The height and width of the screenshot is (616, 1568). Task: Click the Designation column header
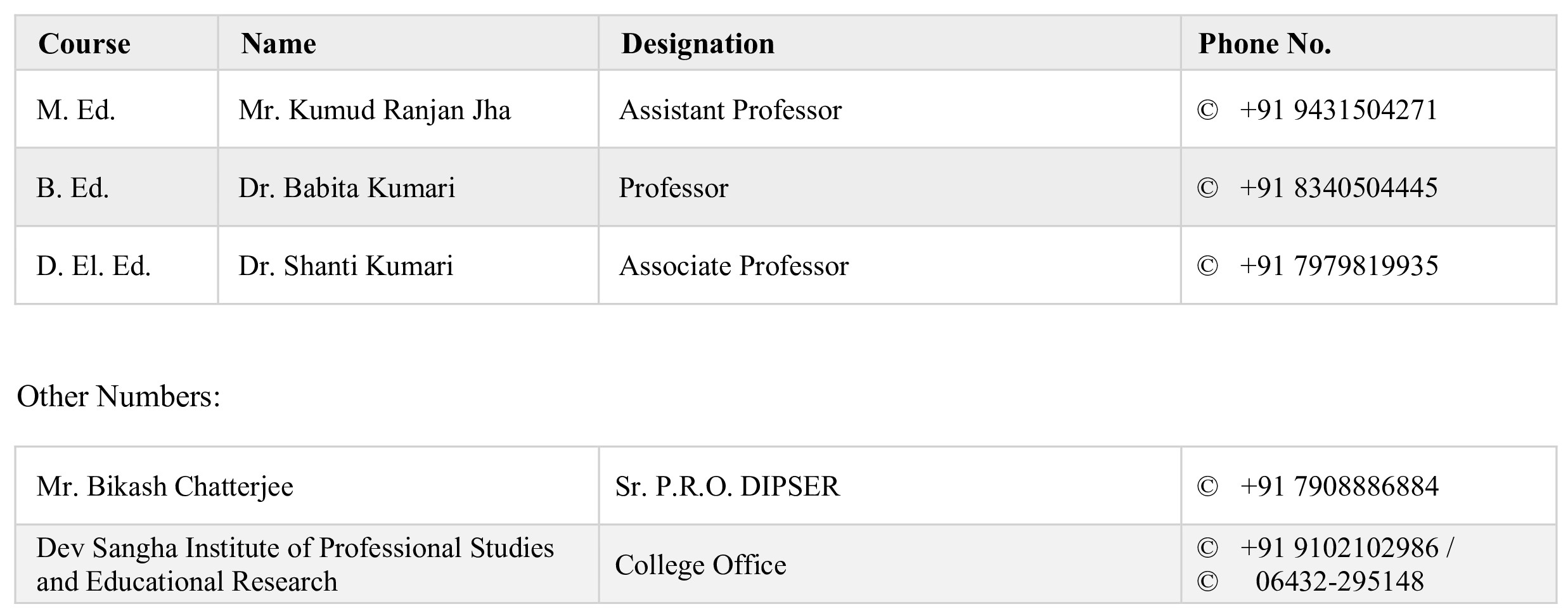(698, 44)
